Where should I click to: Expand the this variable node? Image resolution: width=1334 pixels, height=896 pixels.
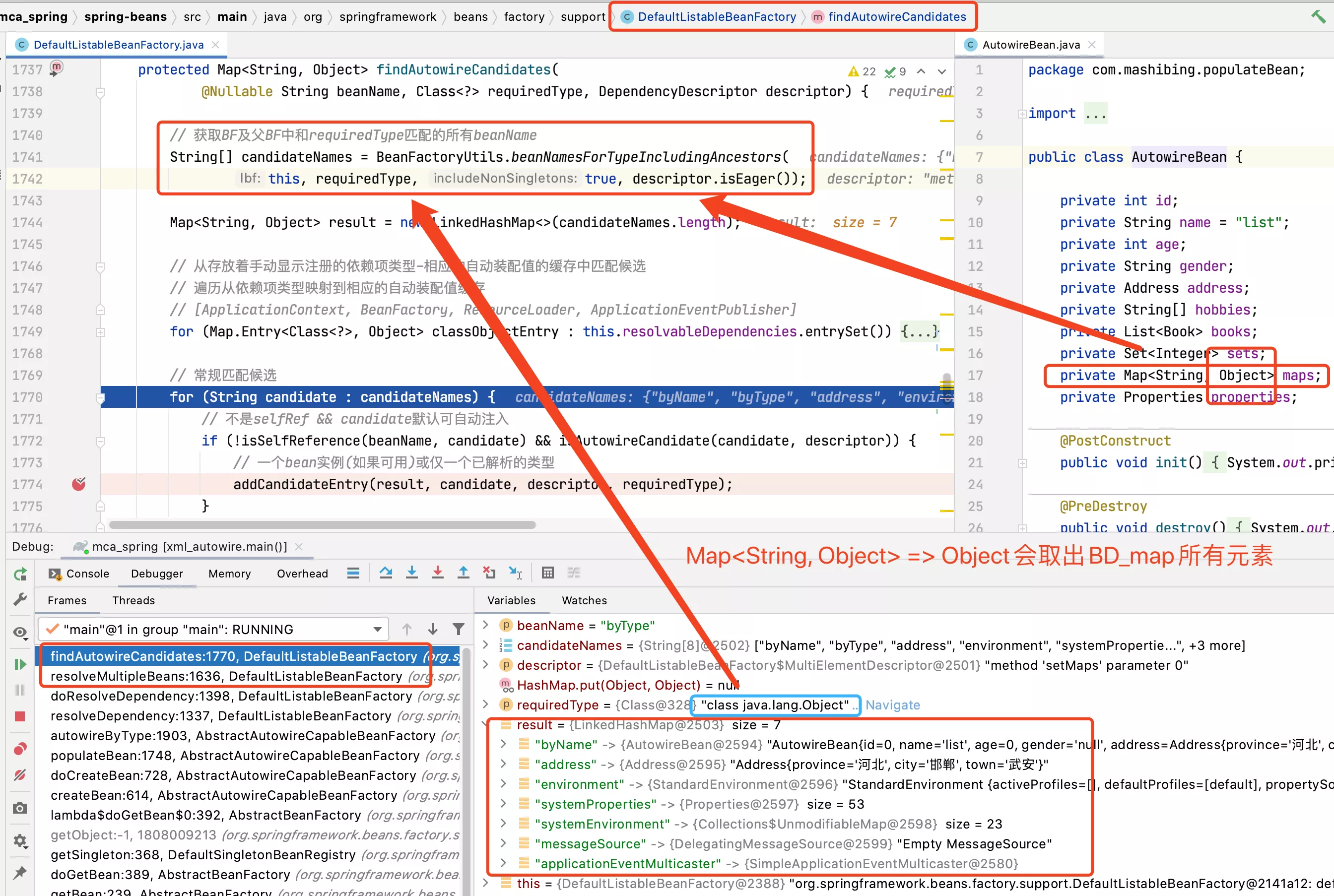(x=485, y=884)
